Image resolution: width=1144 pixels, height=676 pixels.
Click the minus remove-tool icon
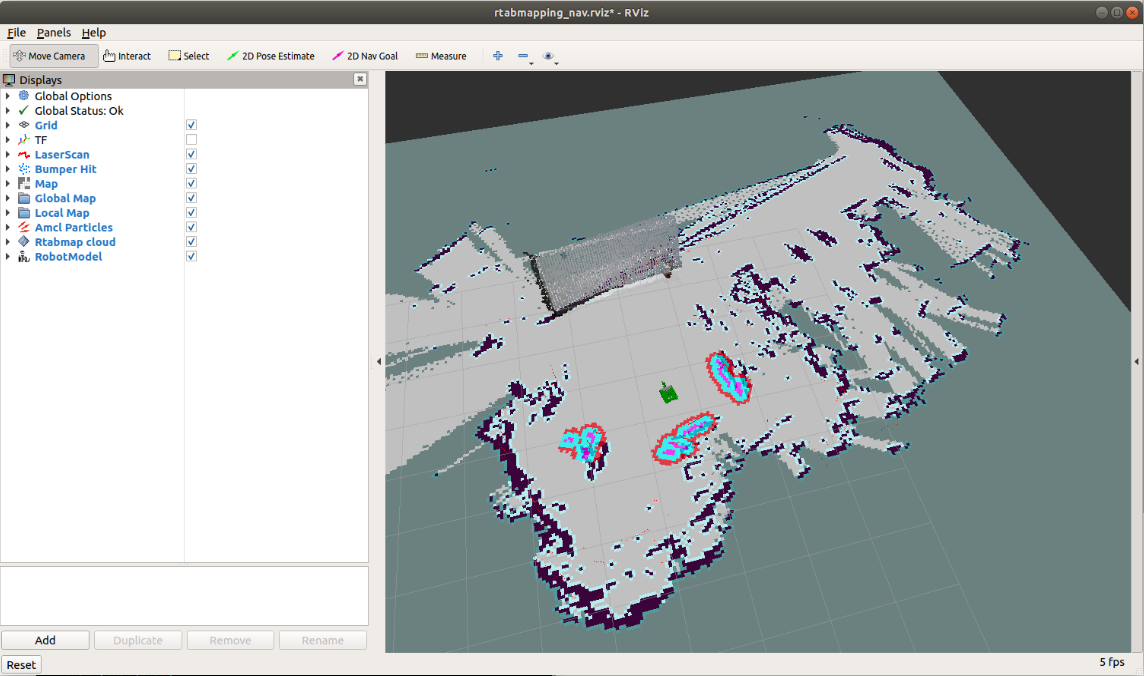(522, 55)
